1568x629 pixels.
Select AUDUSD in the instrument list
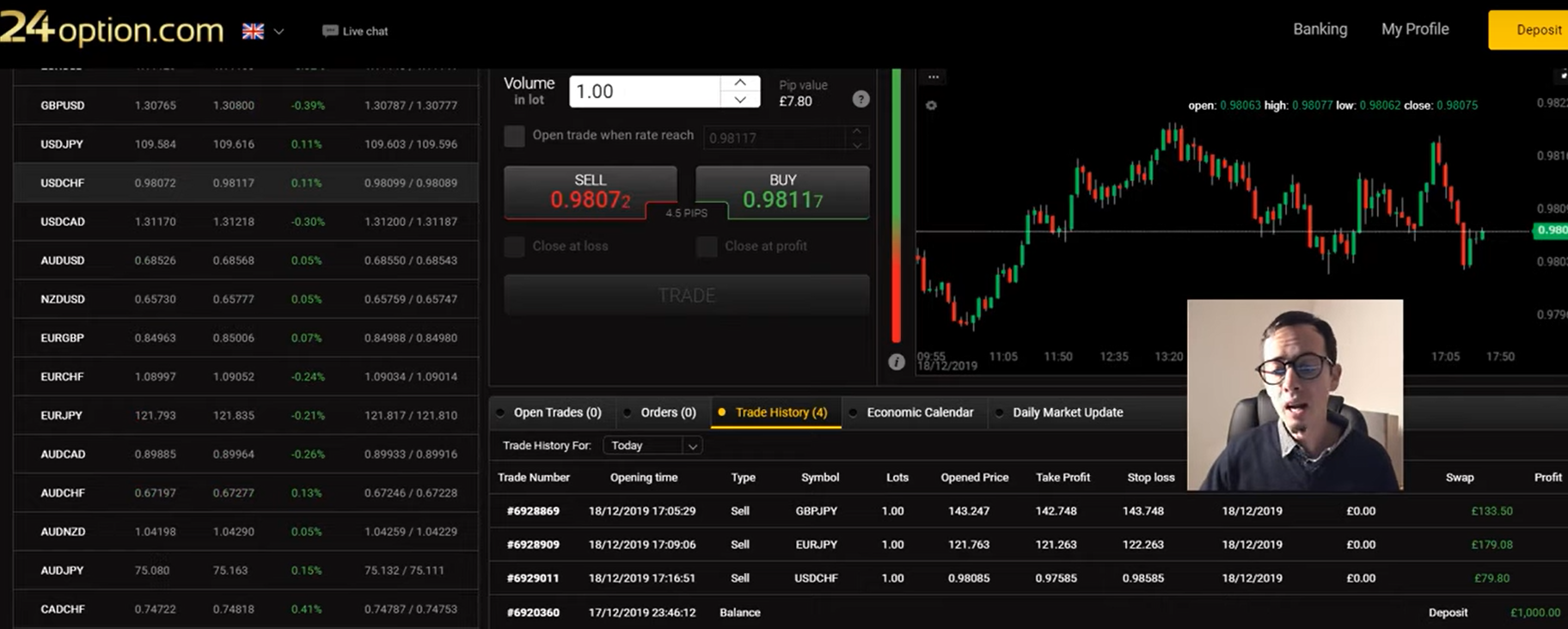click(x=246, y=260)
